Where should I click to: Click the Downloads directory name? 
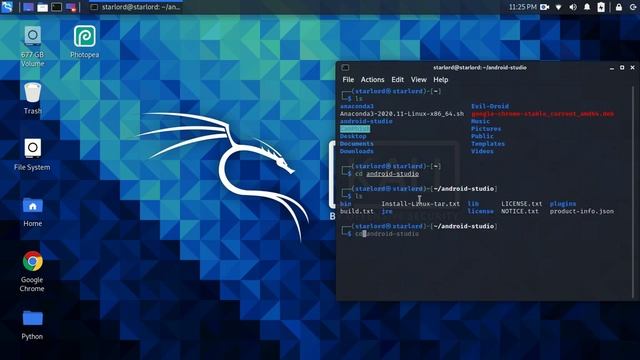(x=357, y=151)
